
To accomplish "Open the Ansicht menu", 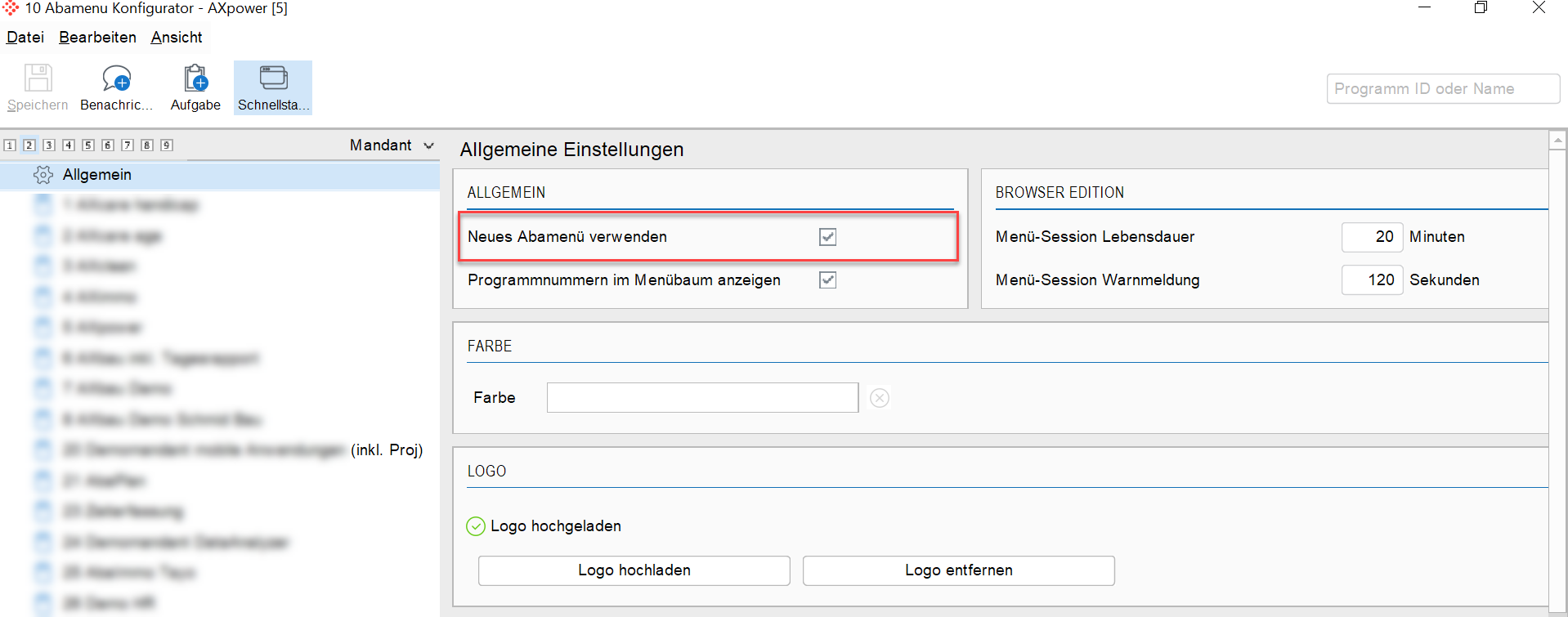I will (177, 38).
